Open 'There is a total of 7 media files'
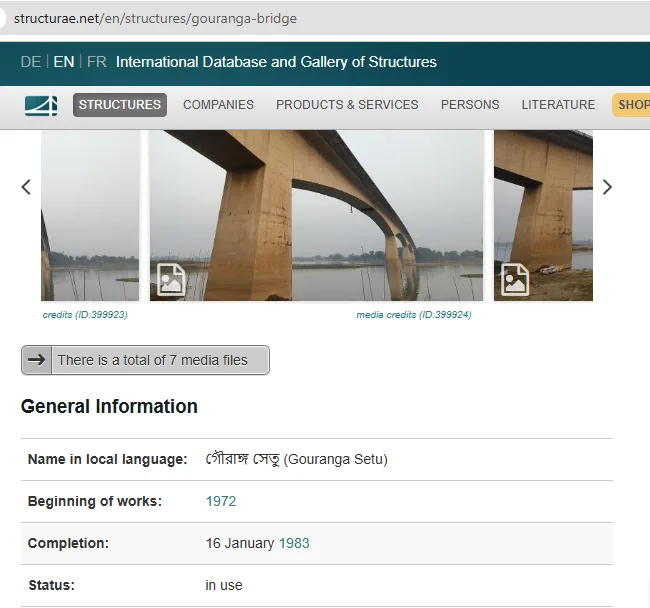 (146, 360)
